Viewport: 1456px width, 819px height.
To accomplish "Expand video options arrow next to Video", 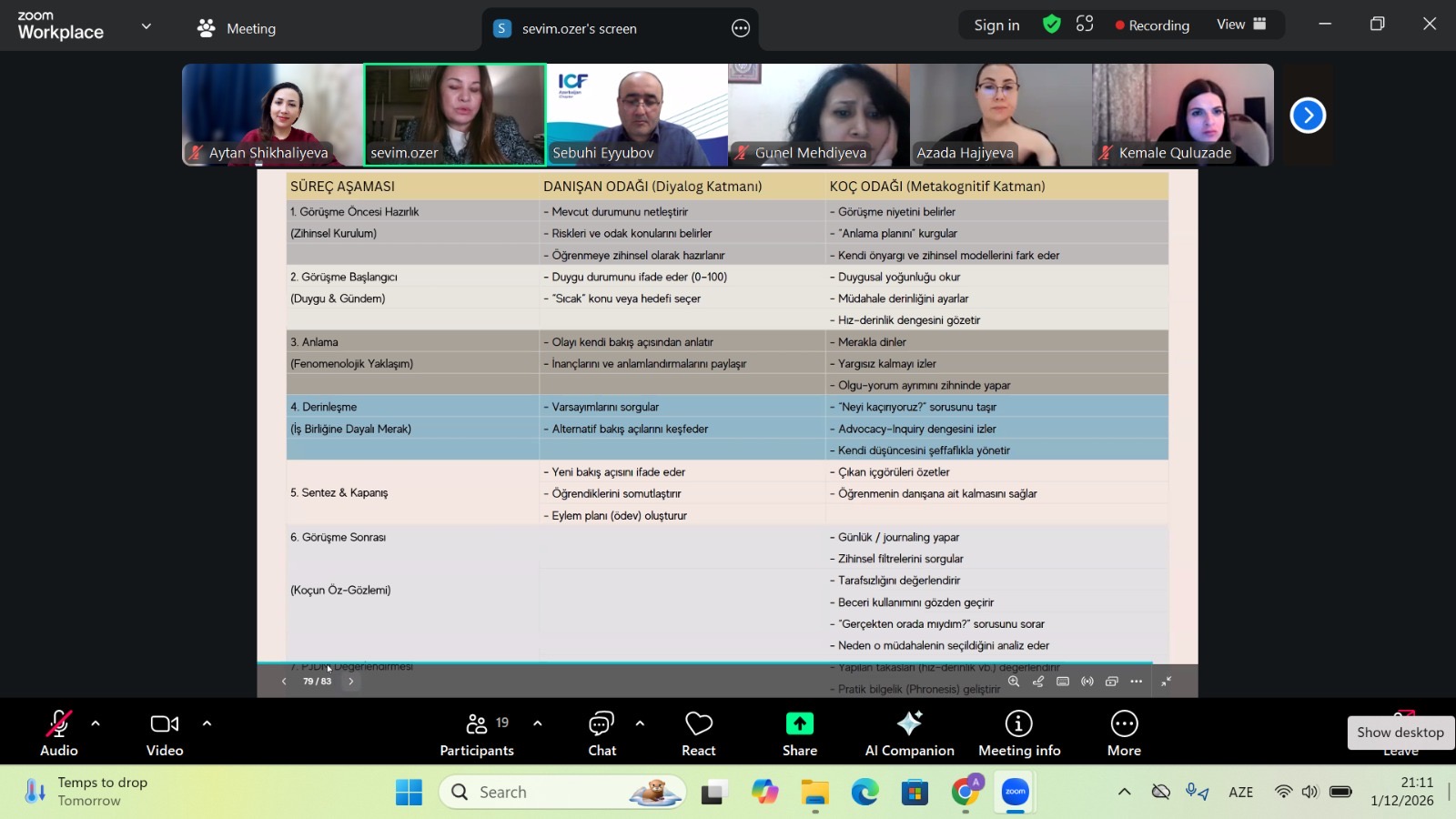I will pyautogui.click(x=207, y=723).
